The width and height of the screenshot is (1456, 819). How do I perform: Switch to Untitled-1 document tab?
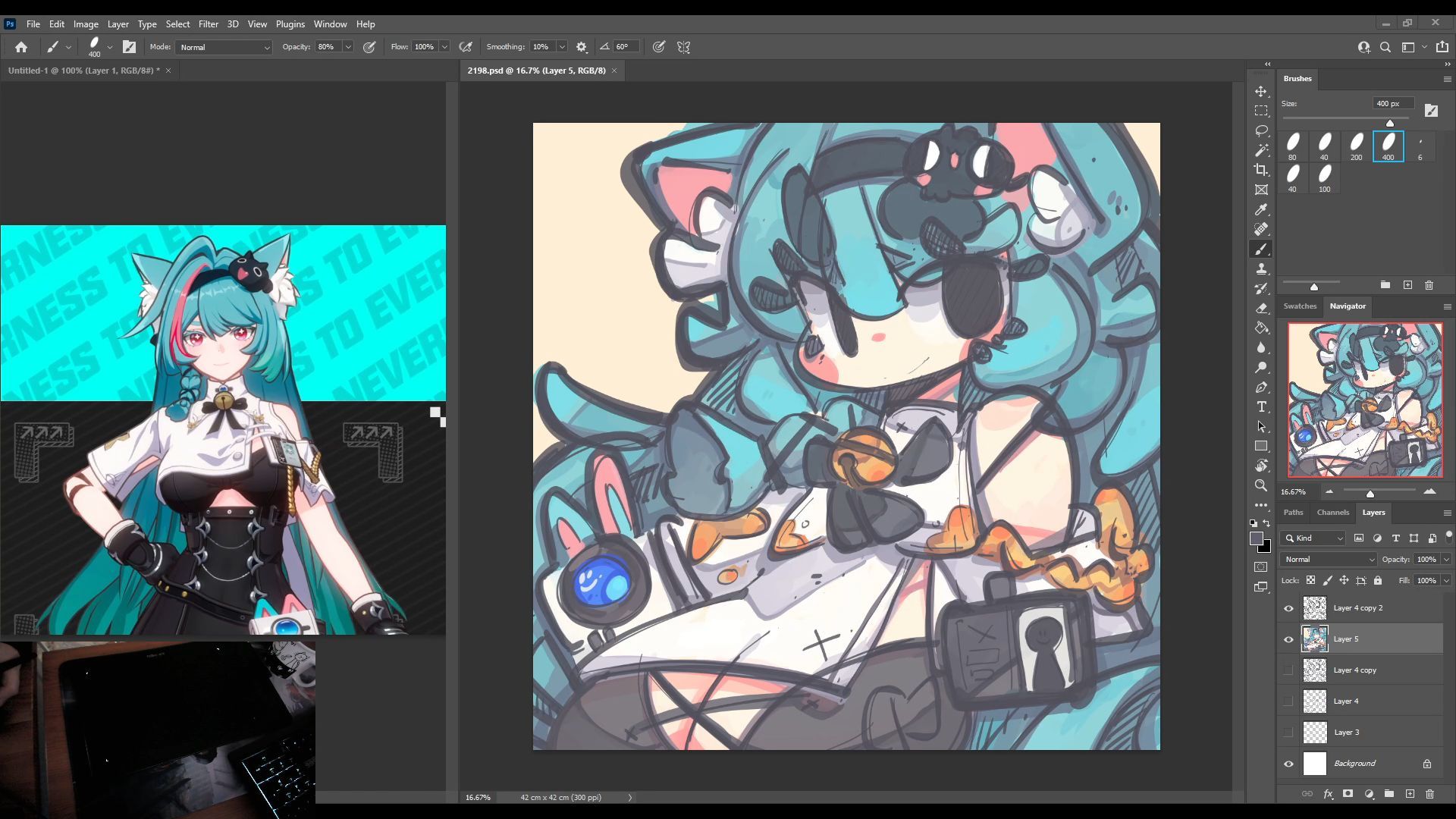click(x=83, y=71)
